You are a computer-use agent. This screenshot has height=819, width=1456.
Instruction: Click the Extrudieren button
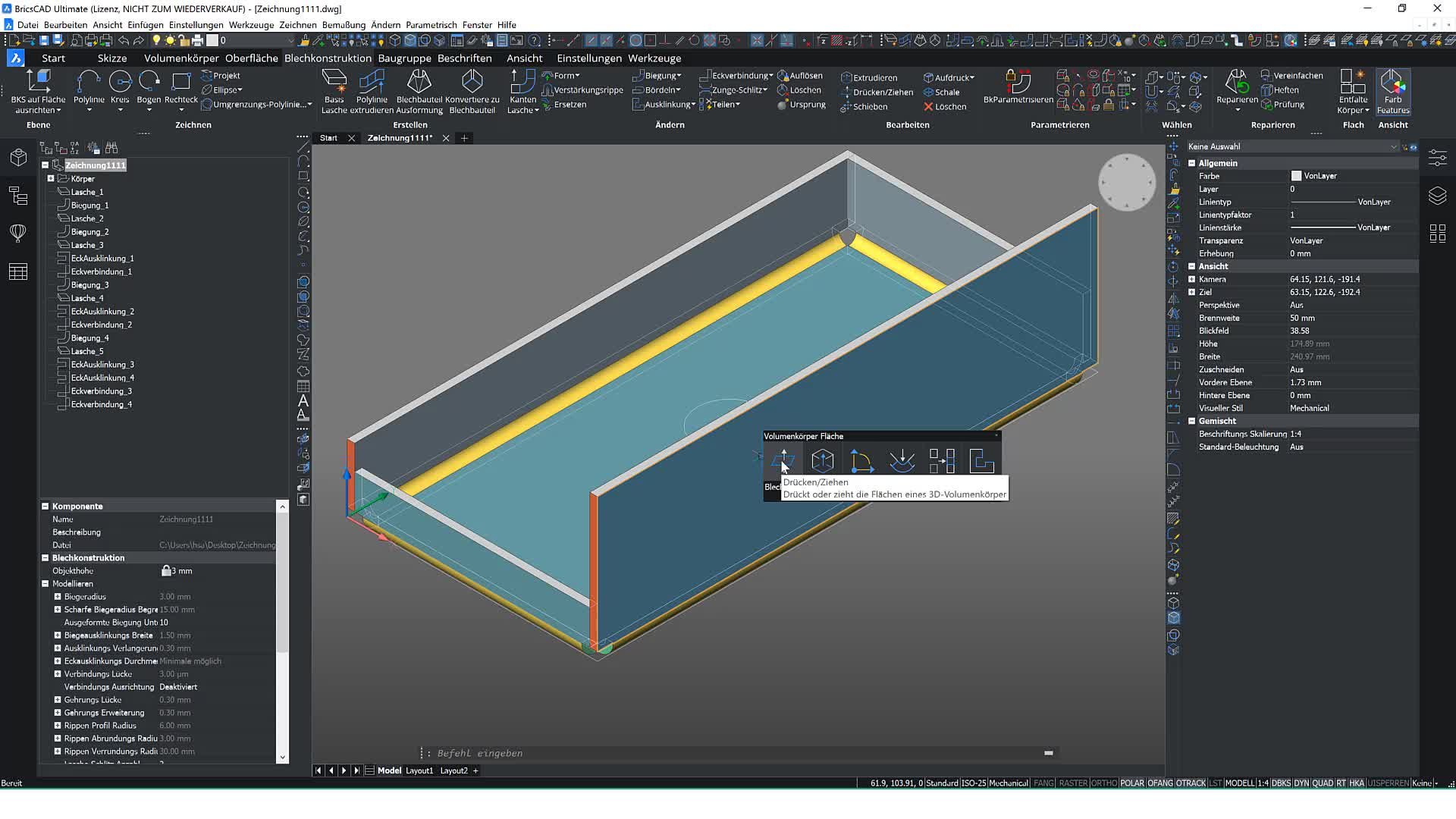[x=869, y=77]
